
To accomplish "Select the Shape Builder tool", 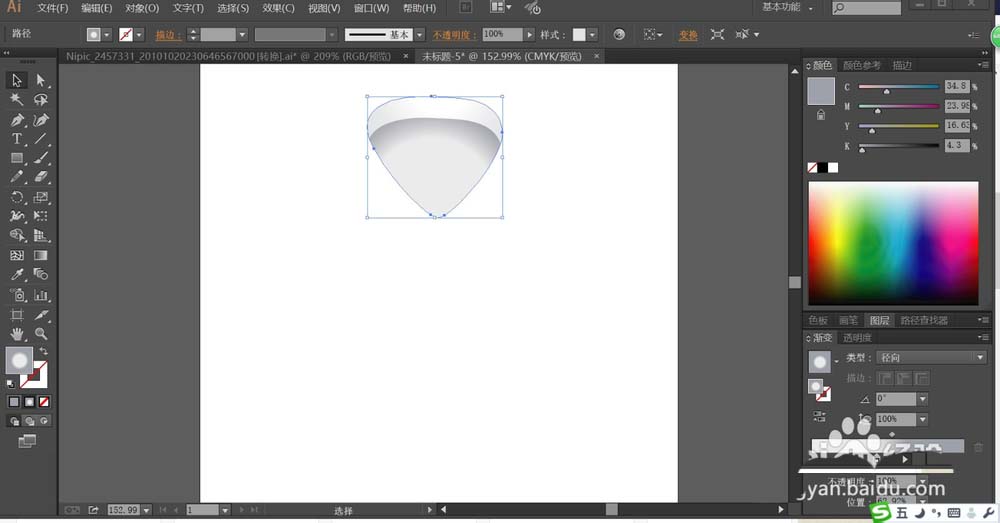I will click(x=17, y=235).
